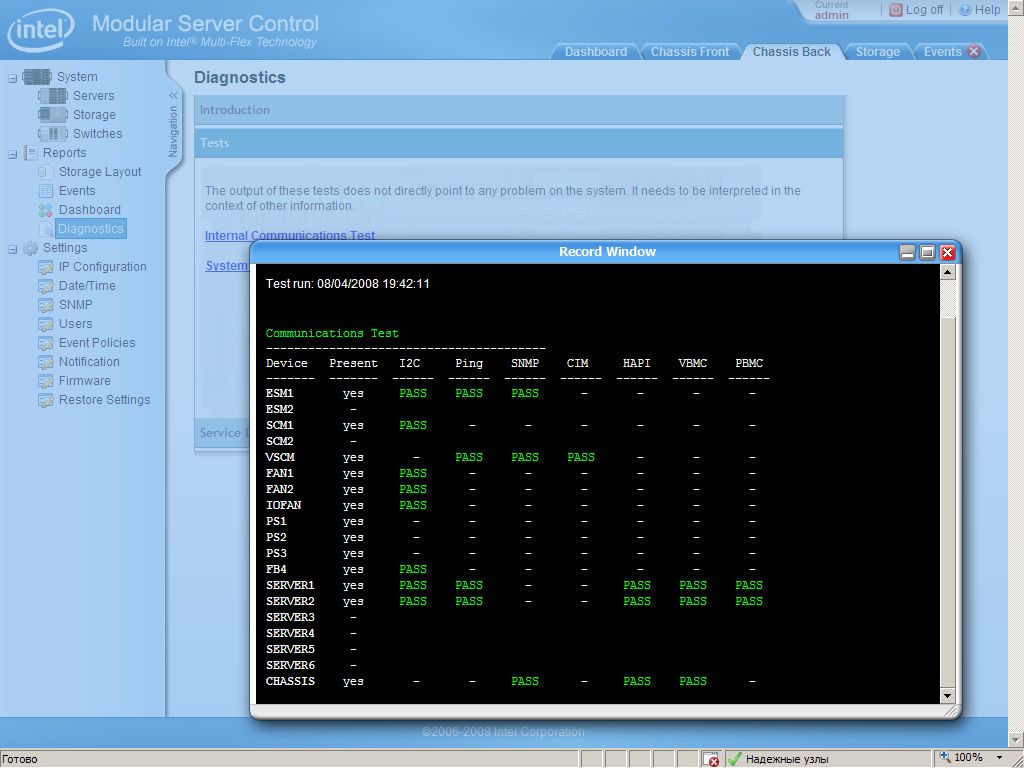Switch to the Chassis Front tab

click(690, 52)
